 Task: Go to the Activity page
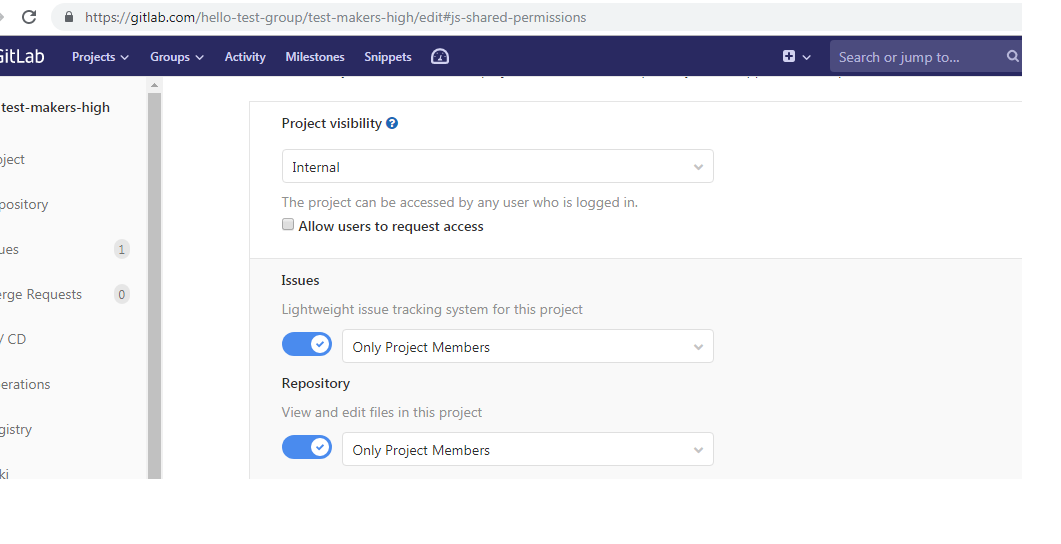tap(245, 57)
